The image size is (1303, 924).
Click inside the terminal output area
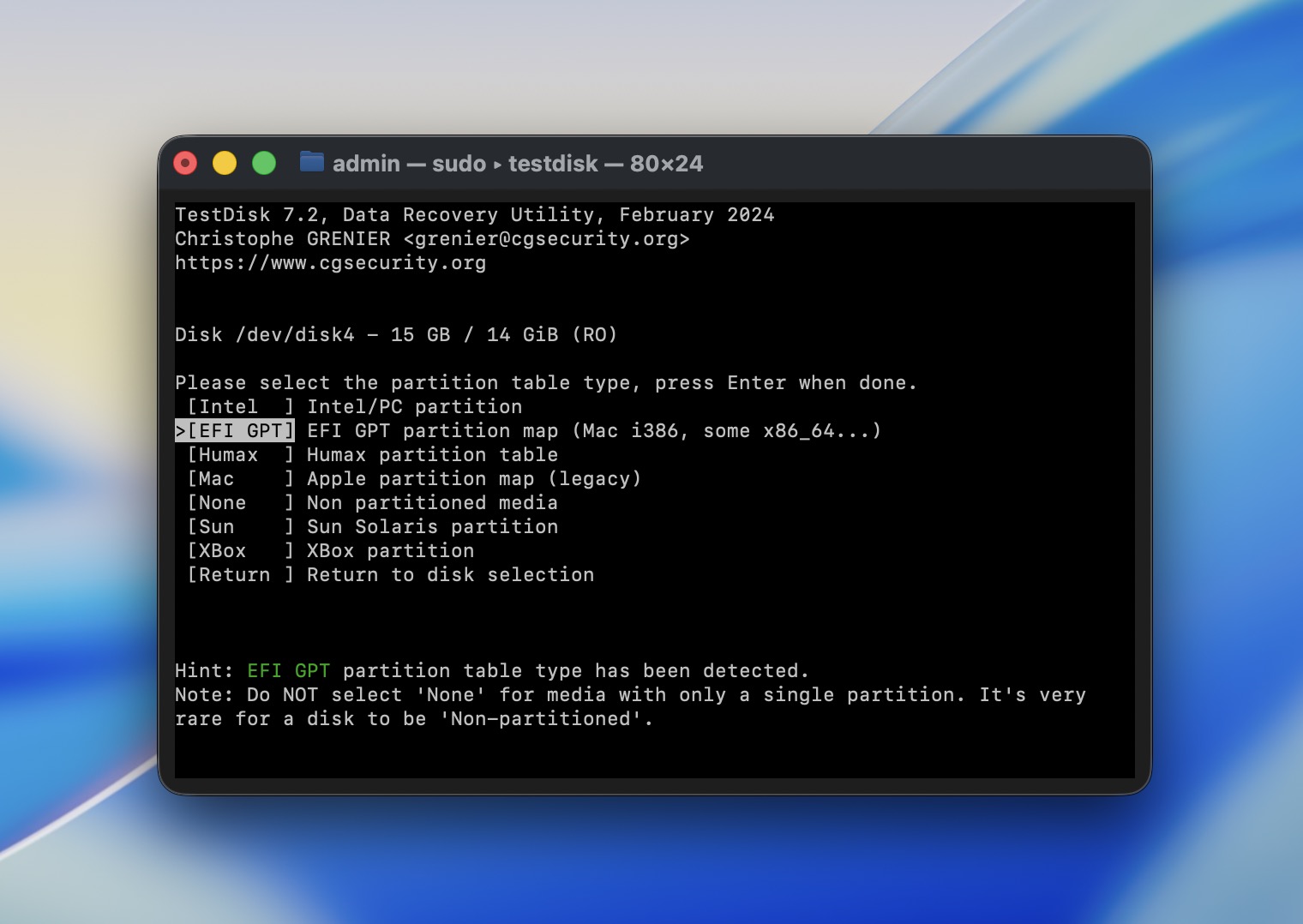pyautogui.click(x=651, y=617)
